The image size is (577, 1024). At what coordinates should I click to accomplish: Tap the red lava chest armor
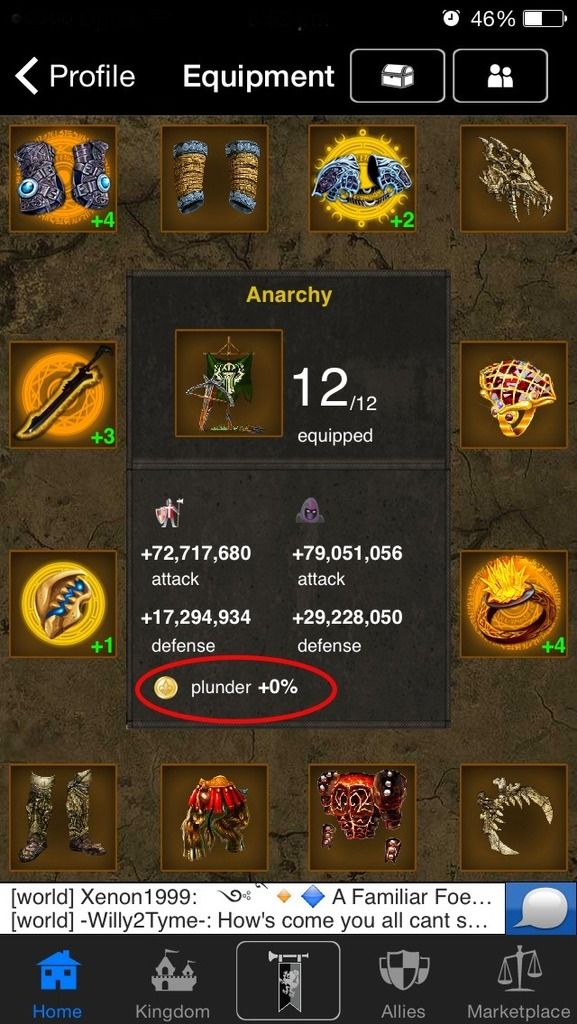point(362,817)
